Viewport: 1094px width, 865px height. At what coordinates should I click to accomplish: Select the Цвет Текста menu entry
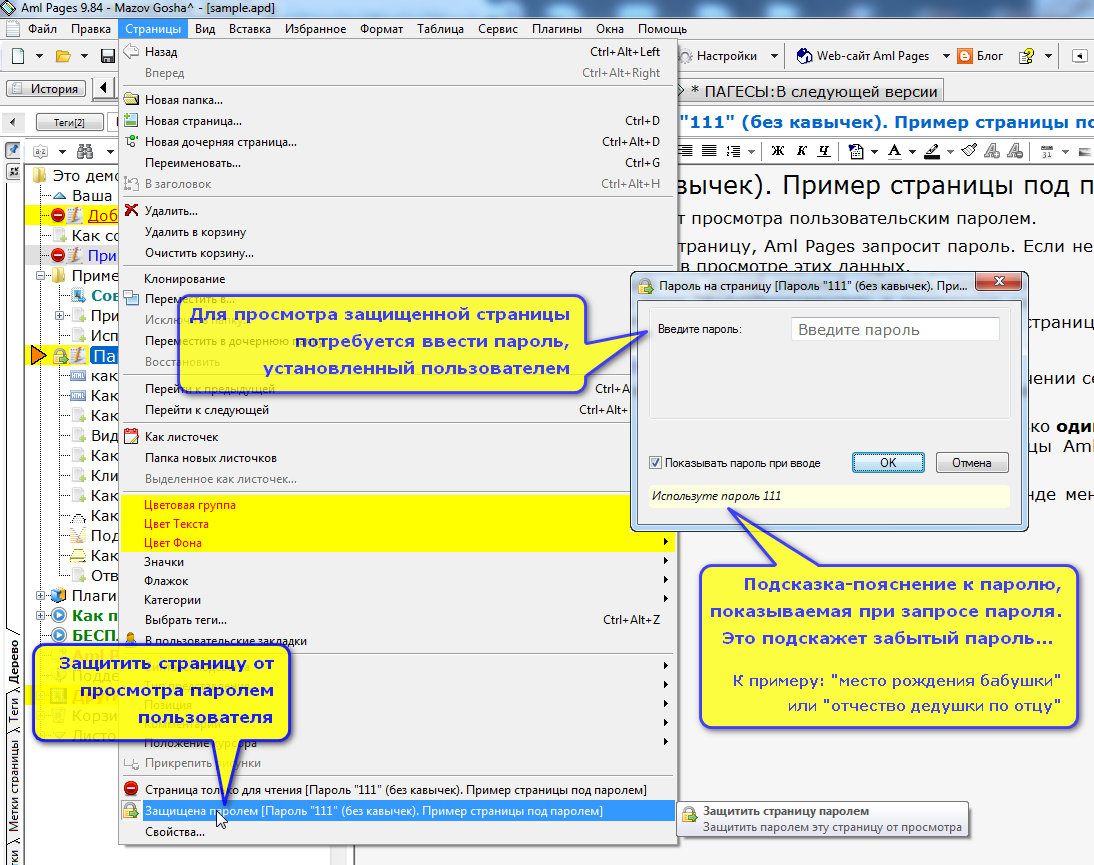376,523
